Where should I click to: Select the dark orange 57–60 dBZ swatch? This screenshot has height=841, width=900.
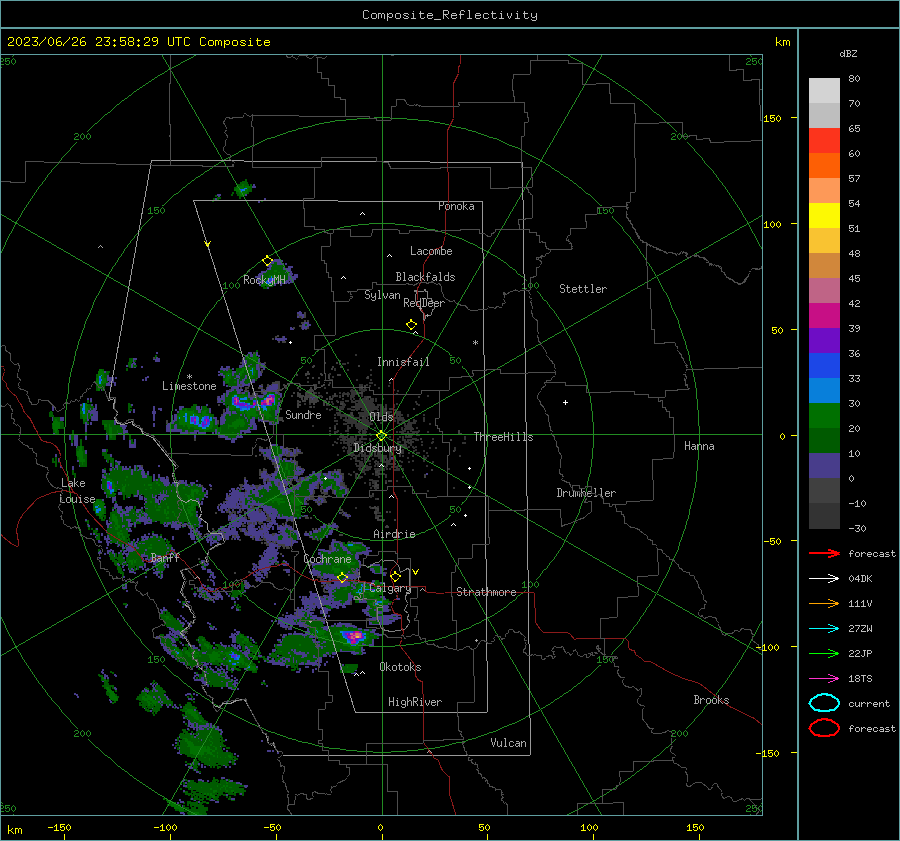point(824,165)
